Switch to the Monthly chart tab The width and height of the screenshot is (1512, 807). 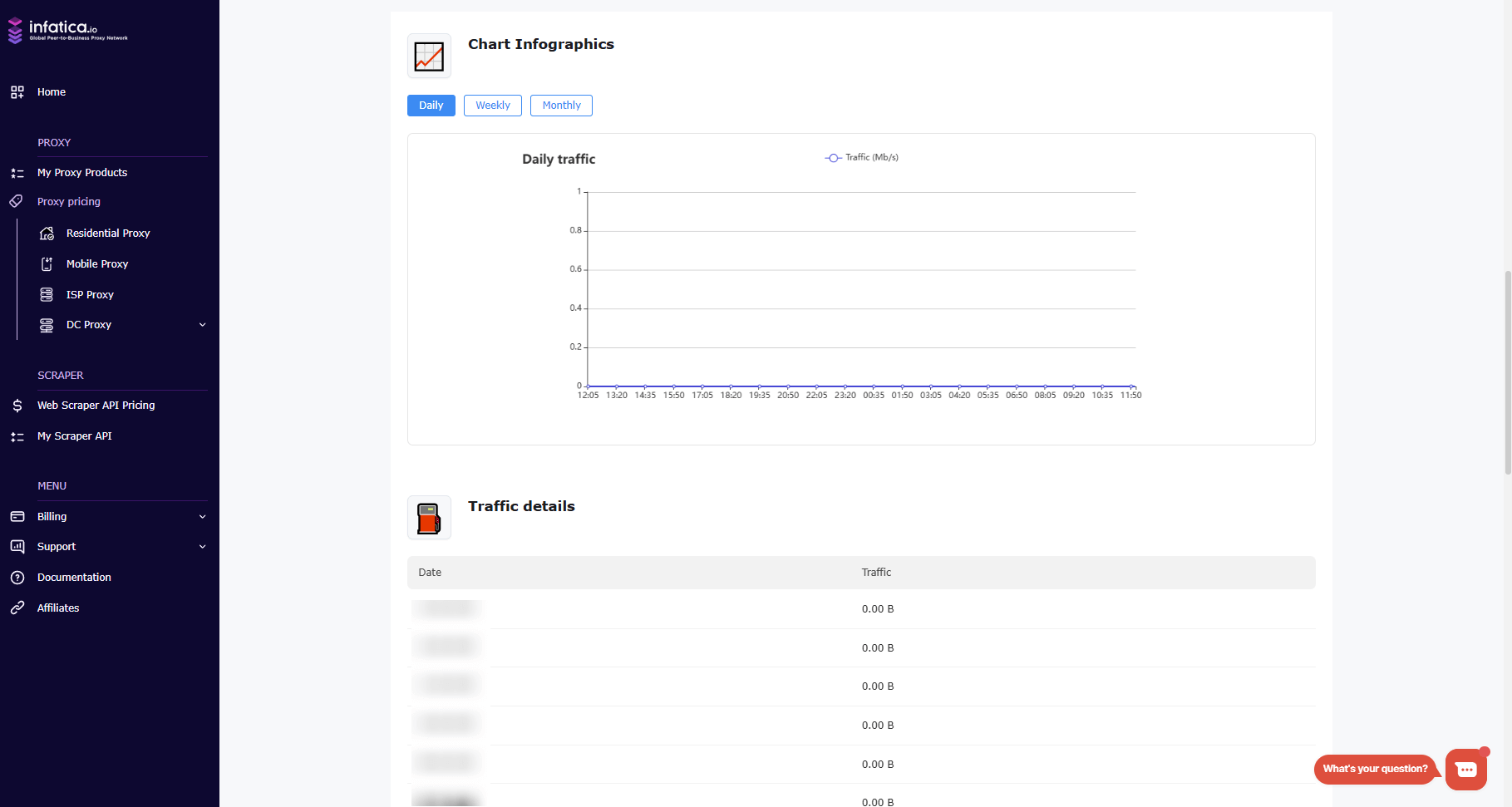click(x=561, y=106)
